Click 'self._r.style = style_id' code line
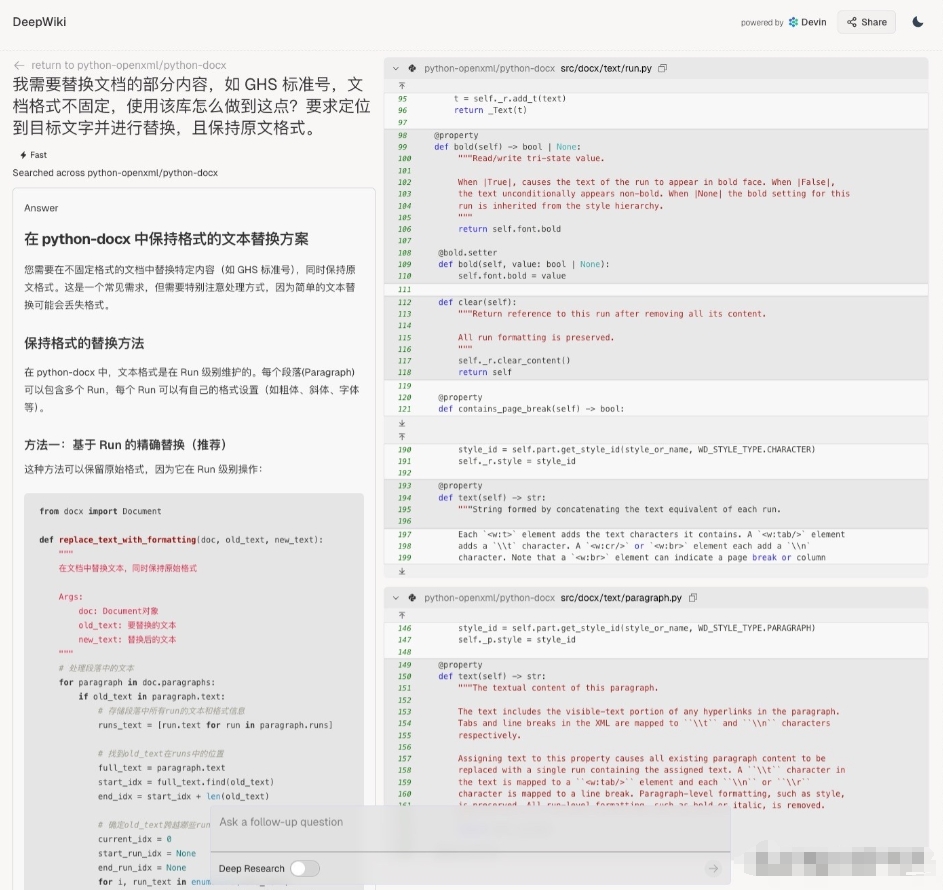Image resolution: width=943 pixels, height=890 pixels. pos(516,461)
